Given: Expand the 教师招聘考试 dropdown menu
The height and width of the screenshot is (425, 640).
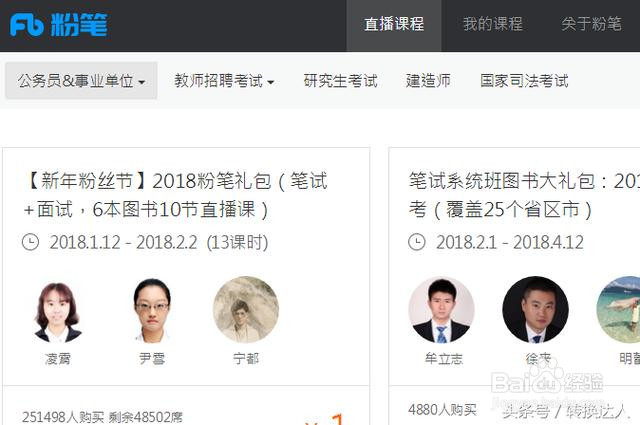Looking at the screenshot, I should (224, 80).
